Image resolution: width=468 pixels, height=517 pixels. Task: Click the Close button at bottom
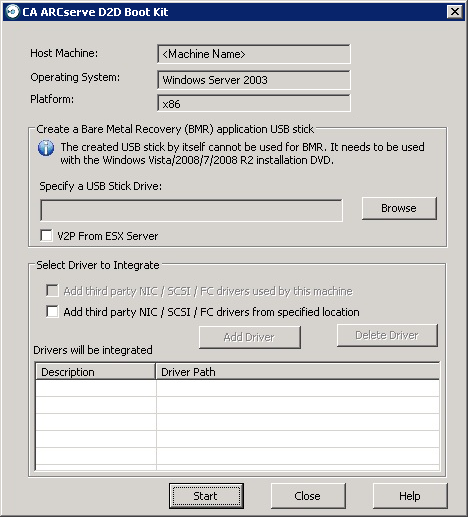coord(308,496)
